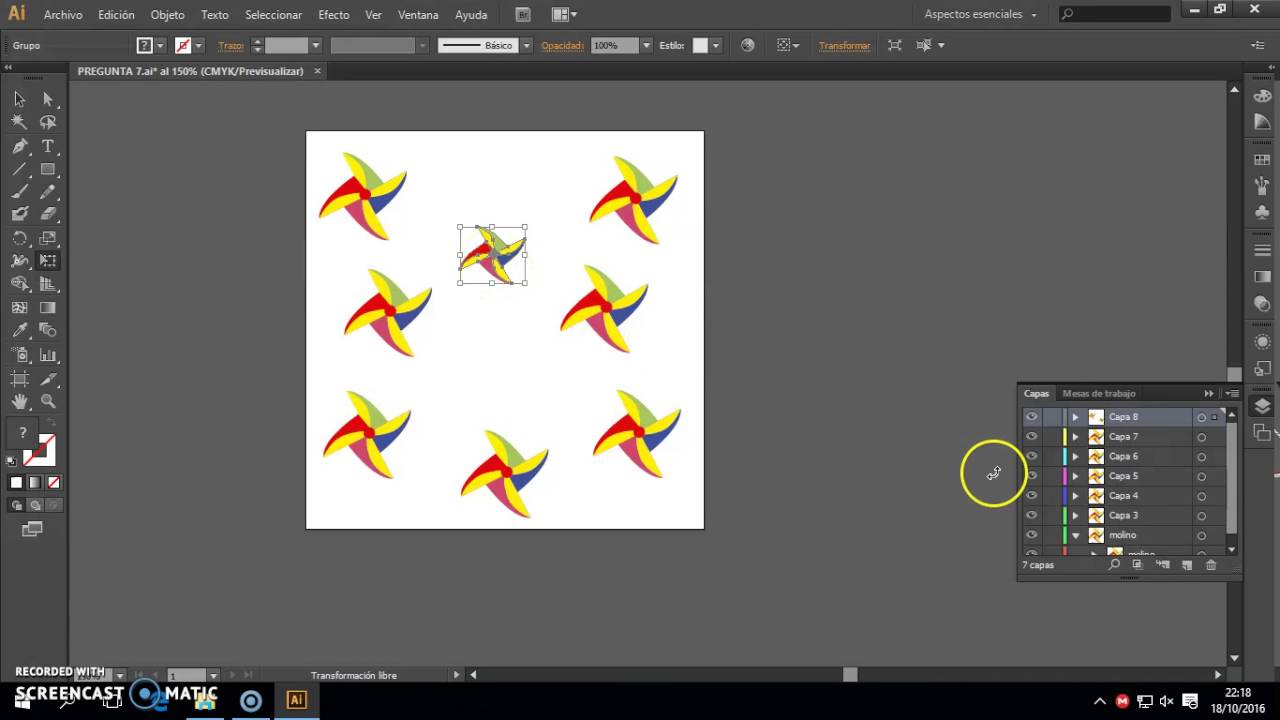Open the Efecto menu

[333, 15]
